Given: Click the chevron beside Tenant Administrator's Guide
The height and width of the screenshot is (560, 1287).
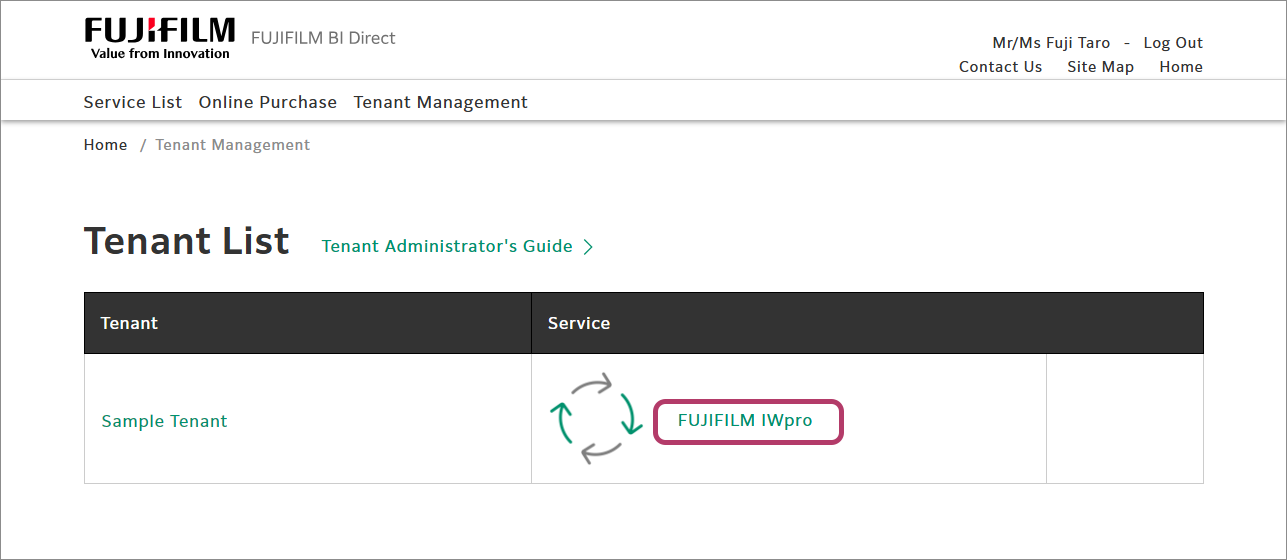Looking at the screenshot, I should pyautogui.click(x=588, y=247).
